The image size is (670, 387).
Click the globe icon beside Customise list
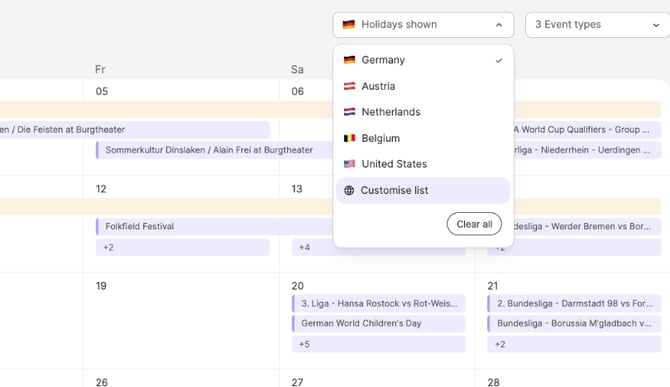[x=349, y=191]
